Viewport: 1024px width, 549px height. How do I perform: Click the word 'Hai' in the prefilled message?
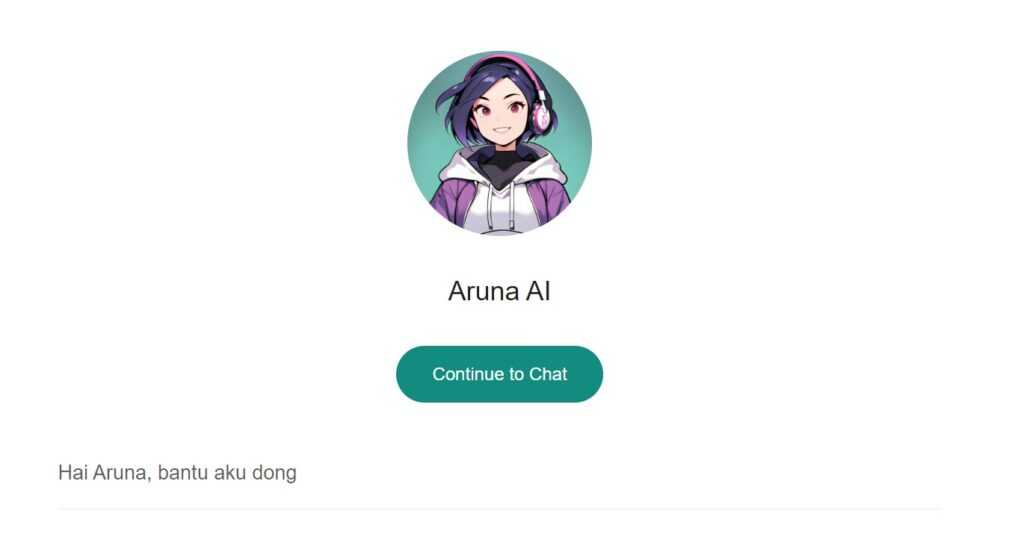pyautogui.click(x=72, y=473)
